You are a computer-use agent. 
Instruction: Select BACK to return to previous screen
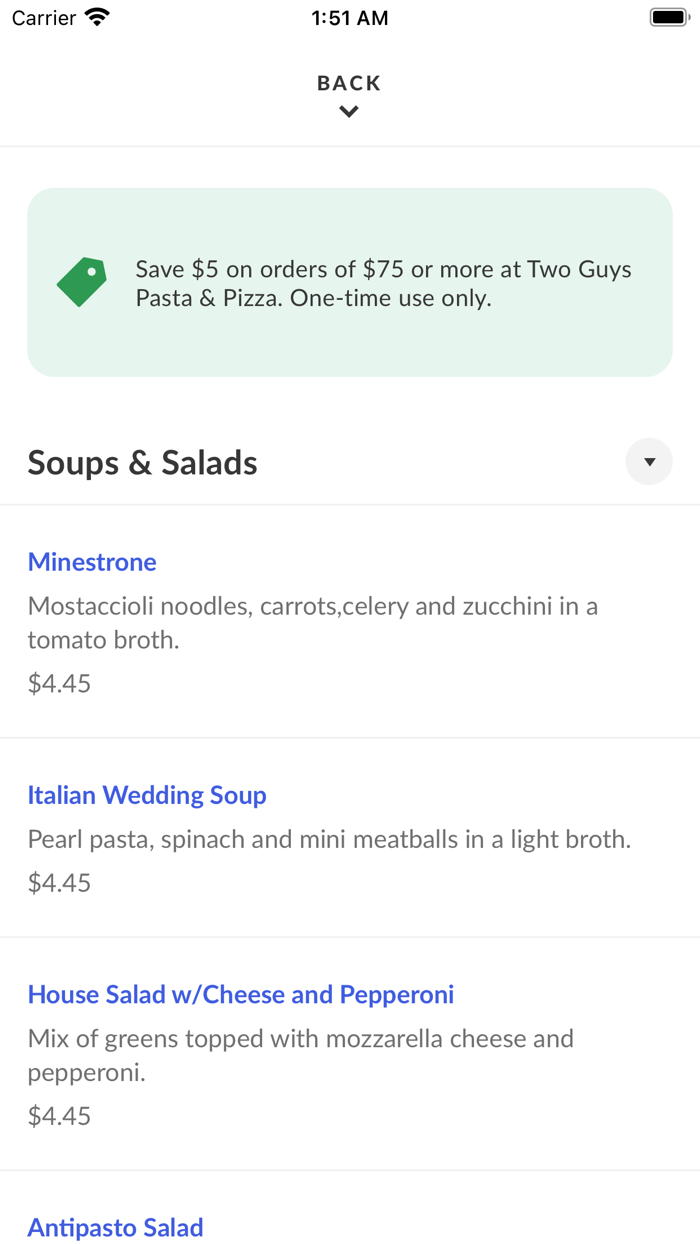tap(348, 83)
